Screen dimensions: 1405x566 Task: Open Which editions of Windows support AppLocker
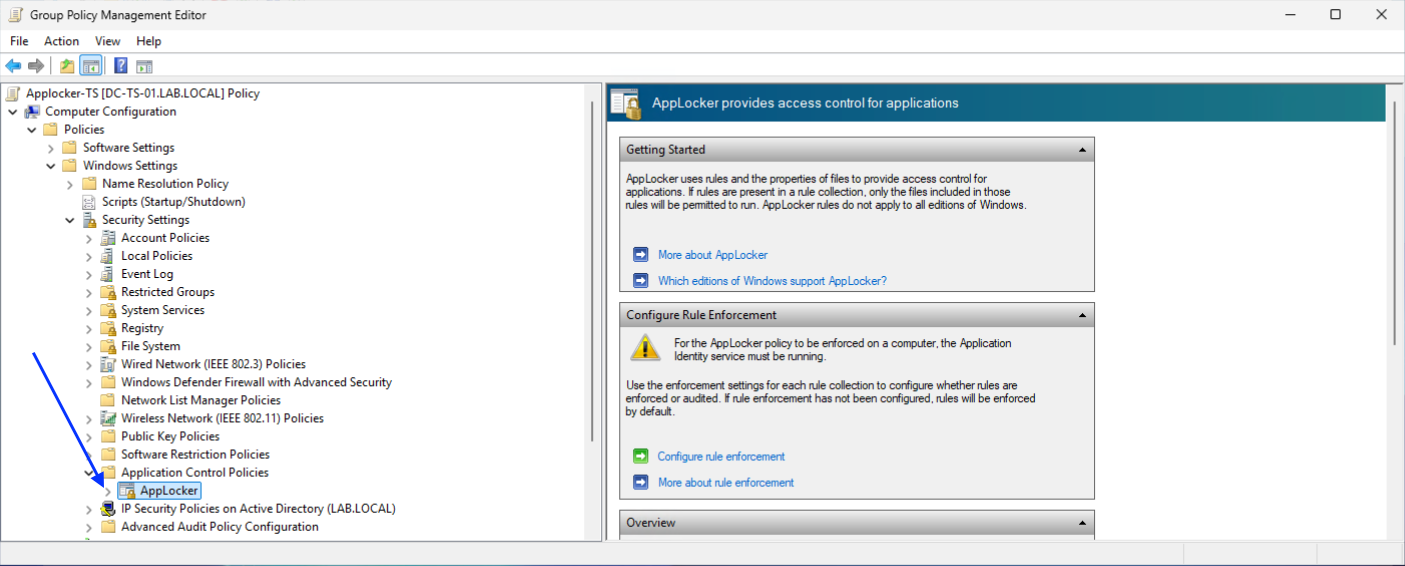(772, 281)
